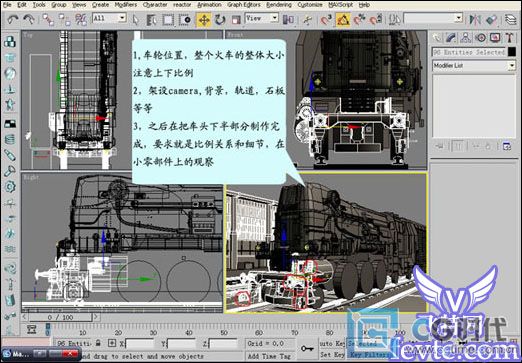This screenshot has height=363, width=522.
Task: Open the Modify panel tab icon
Action: click(x=451, y=38)
